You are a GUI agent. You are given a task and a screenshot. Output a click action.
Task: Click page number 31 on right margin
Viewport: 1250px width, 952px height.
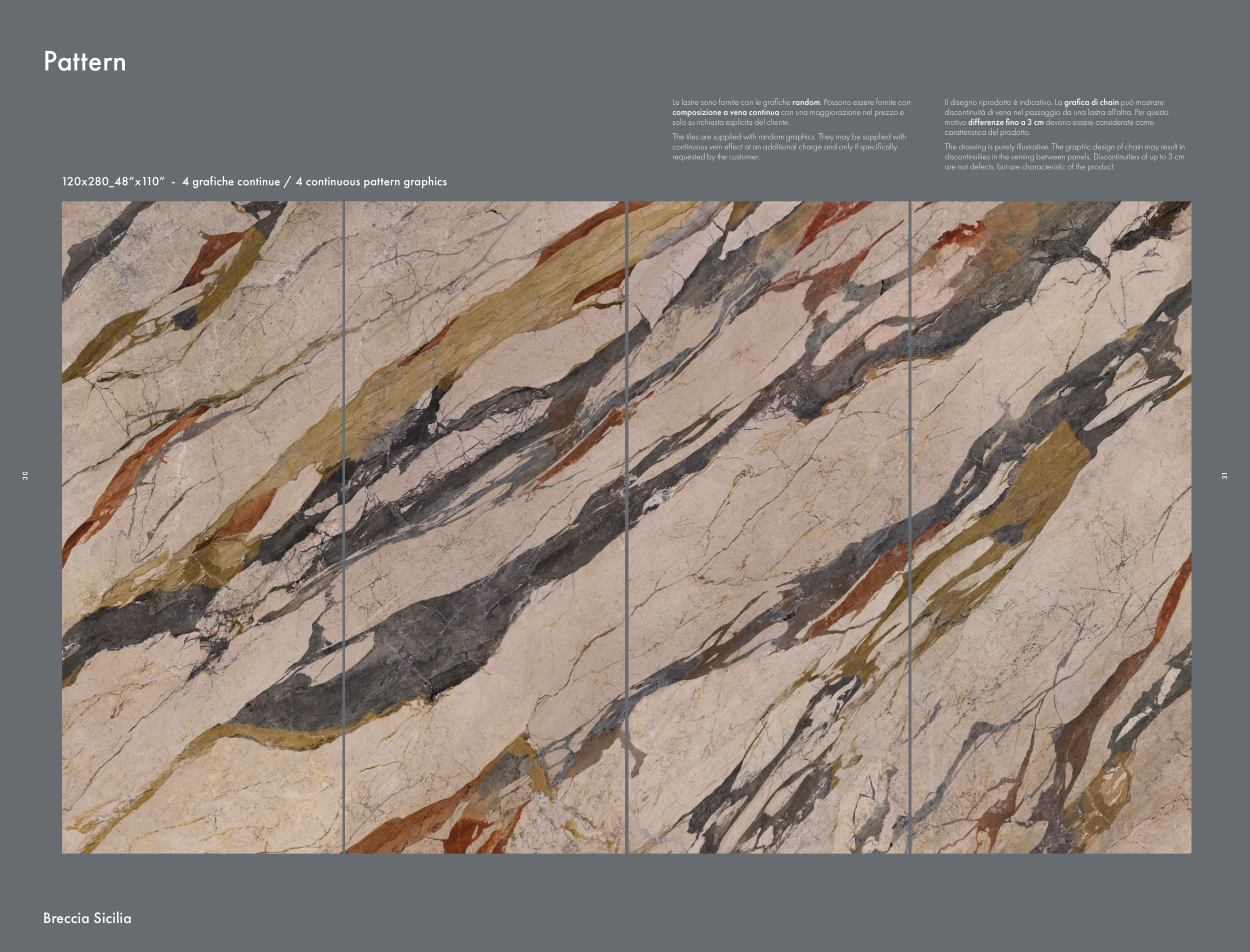[1224, 476]
